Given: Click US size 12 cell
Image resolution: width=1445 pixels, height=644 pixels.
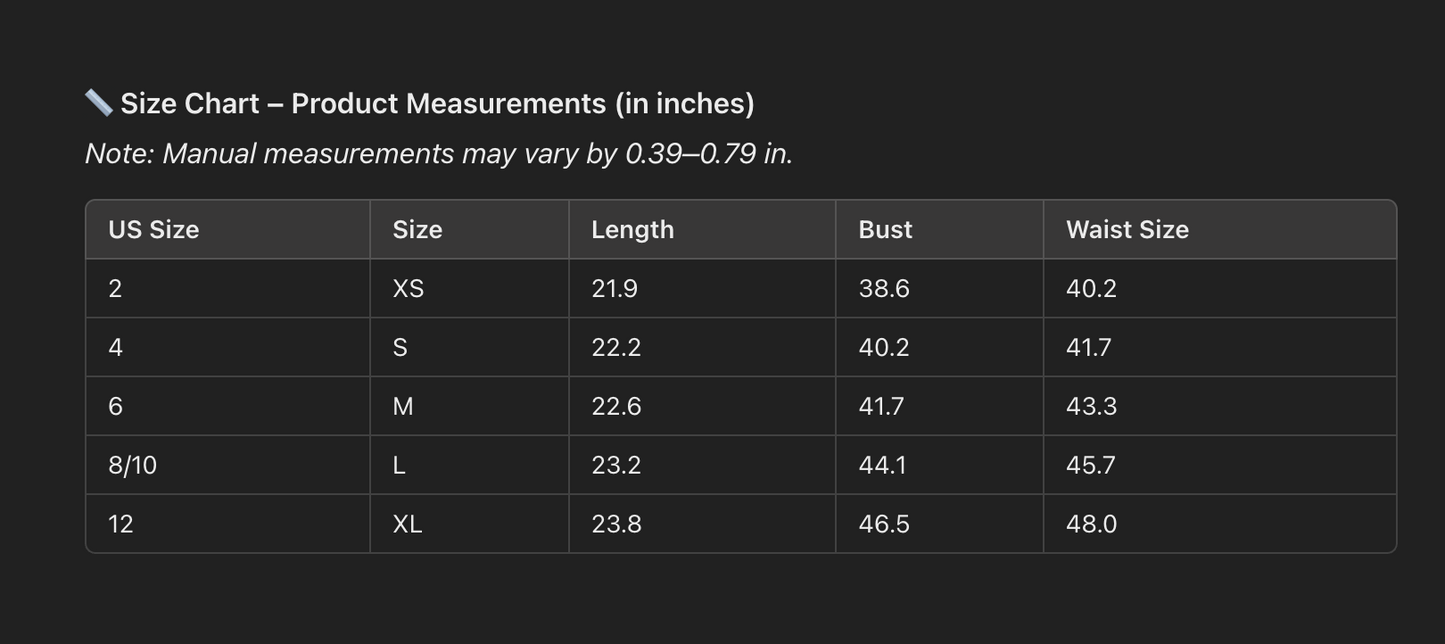Looking at the screenshot, I should click(x=121, y=524).
